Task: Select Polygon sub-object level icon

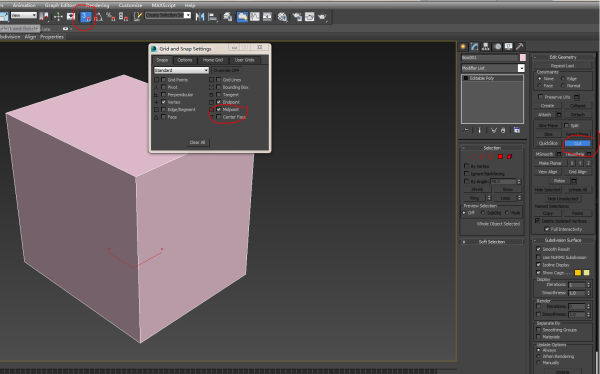Action: [500, 157]
